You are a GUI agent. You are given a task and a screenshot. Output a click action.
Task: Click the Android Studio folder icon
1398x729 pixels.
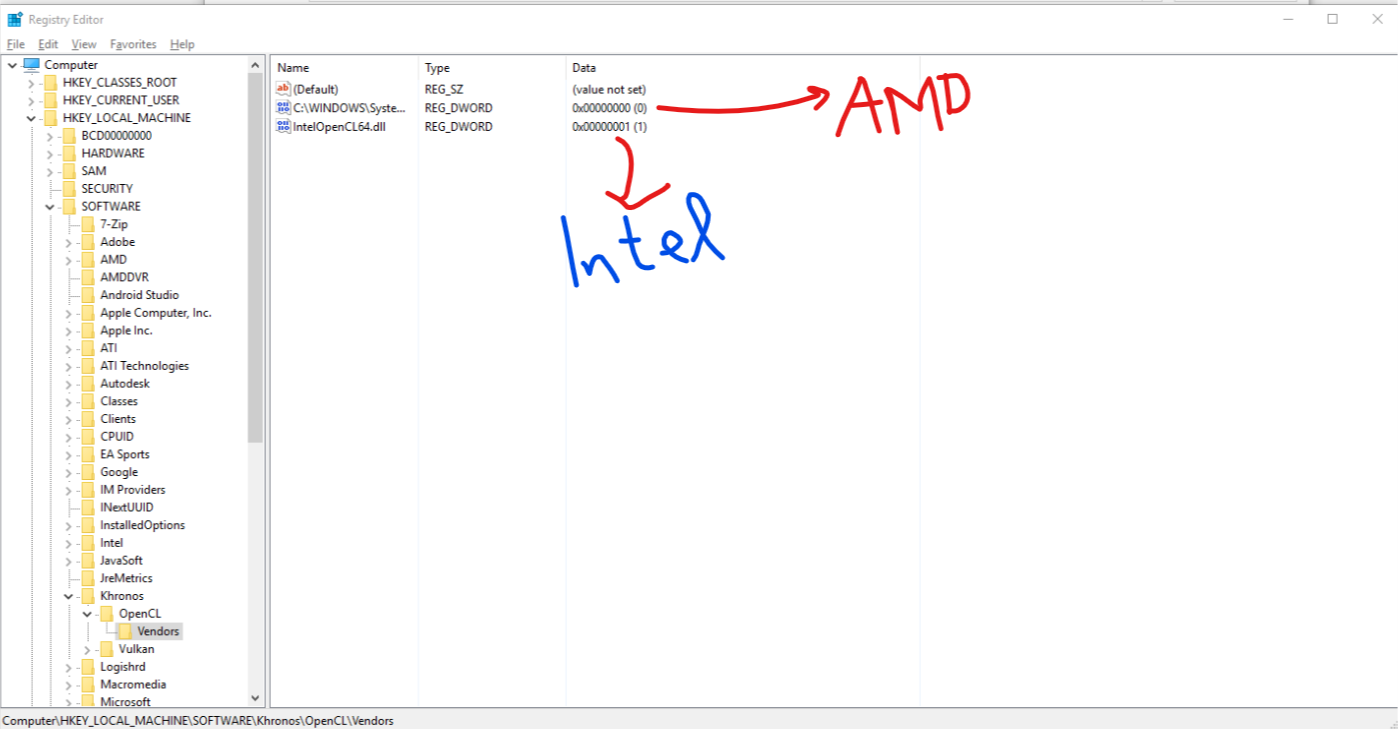[x=88, y=295]
